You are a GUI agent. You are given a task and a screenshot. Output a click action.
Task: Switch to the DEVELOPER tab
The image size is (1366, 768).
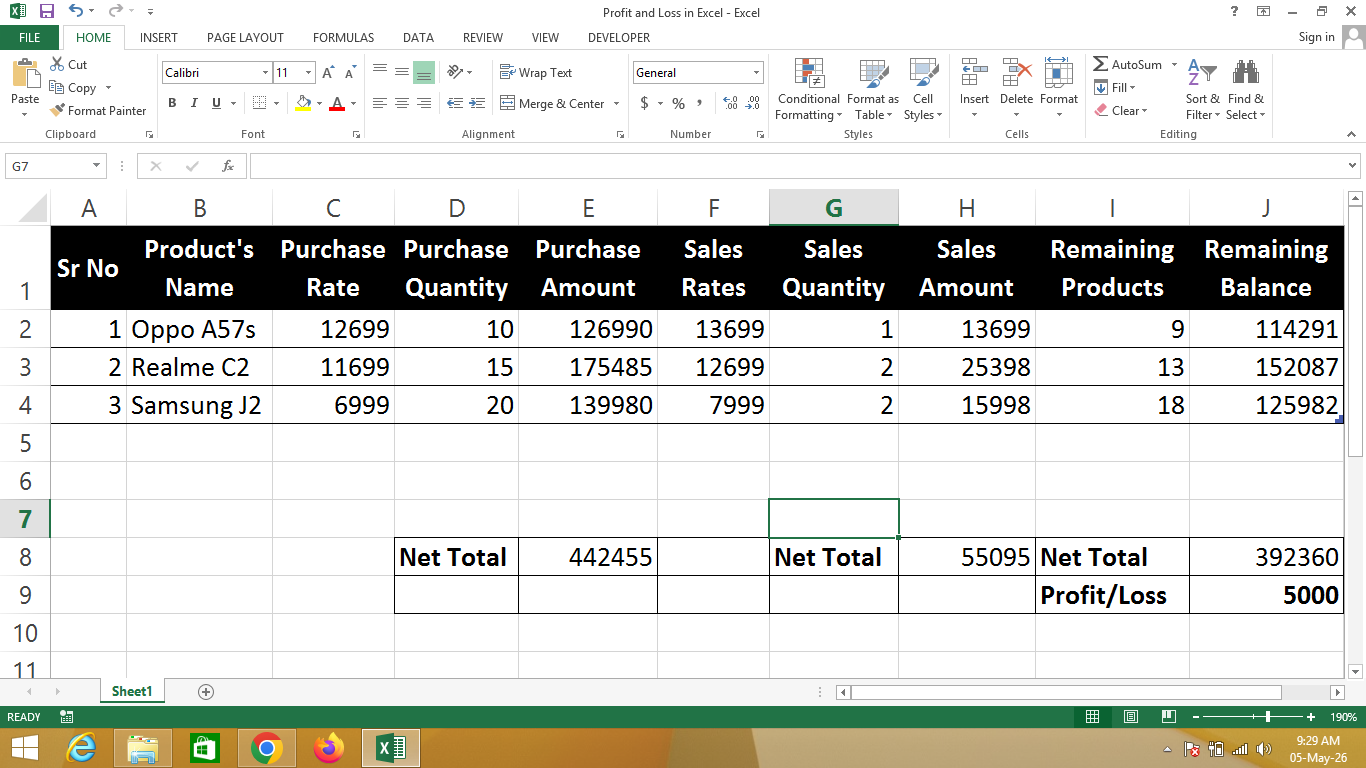pos(619,37)
